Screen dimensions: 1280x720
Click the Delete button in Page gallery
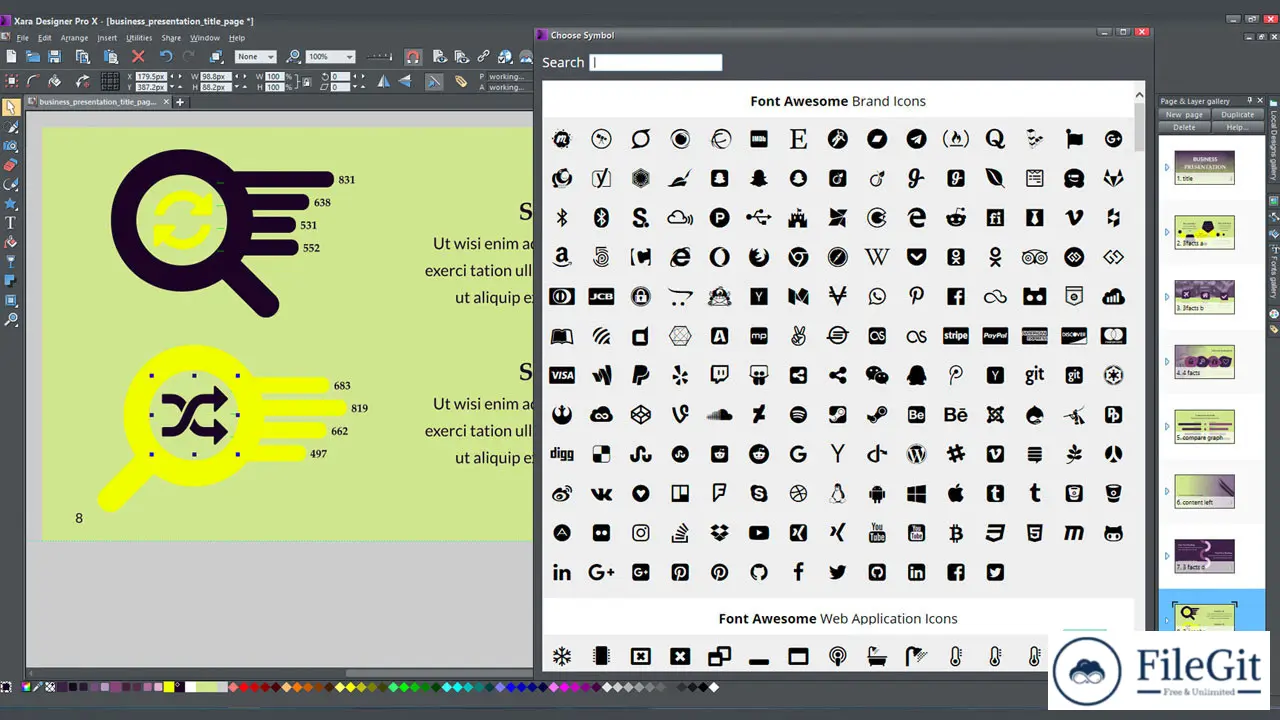[1184, 127]
